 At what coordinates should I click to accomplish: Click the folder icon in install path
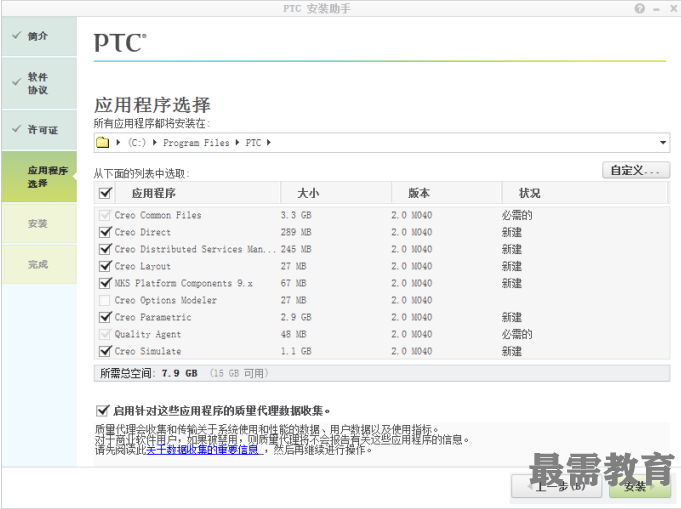[x=102, y=142]
